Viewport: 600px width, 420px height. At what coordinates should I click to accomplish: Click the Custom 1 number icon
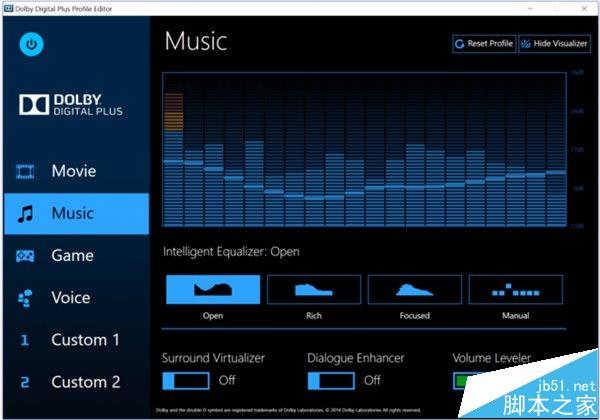click(25, 340)
